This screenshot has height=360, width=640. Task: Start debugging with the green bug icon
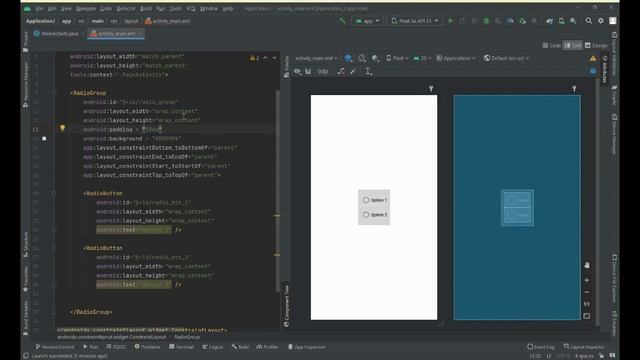(486, 21)
